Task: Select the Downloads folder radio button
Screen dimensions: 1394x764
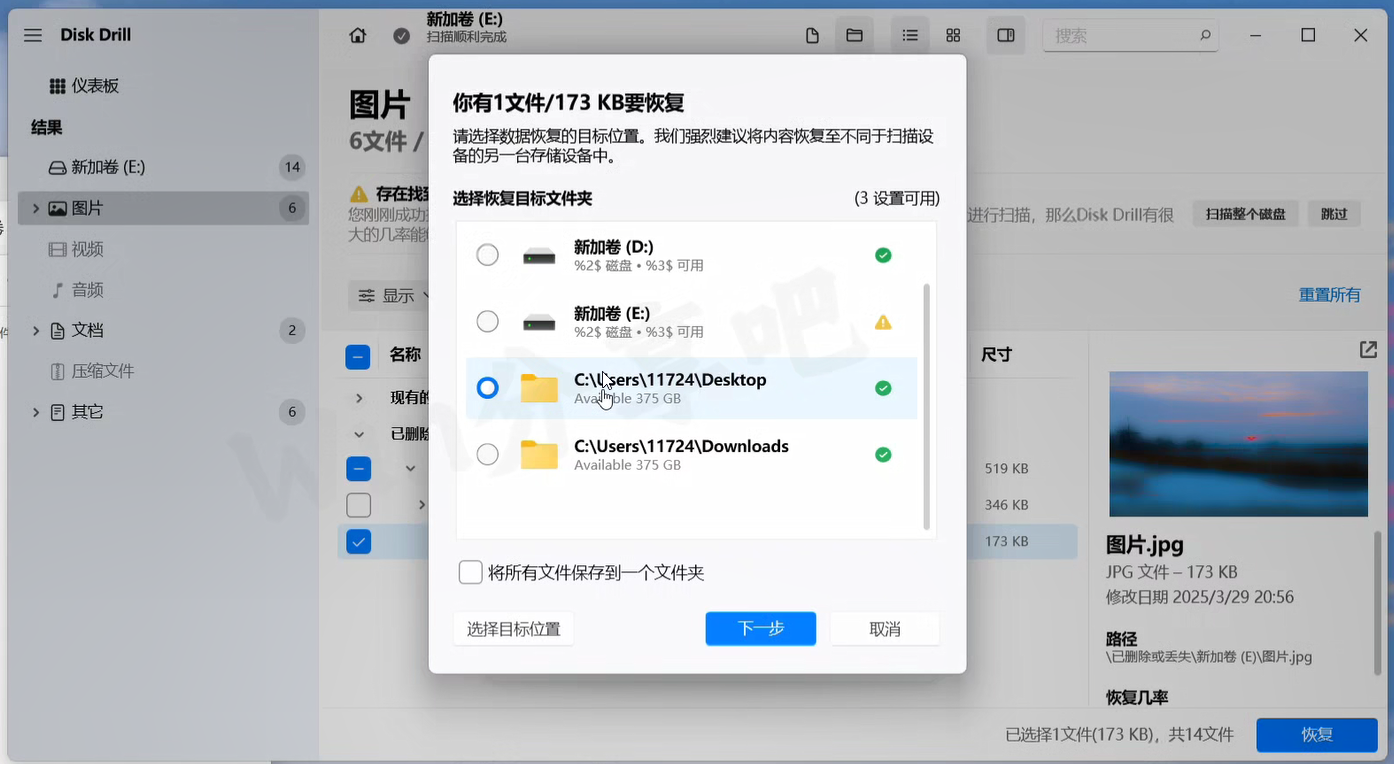Action: [487, 455]
